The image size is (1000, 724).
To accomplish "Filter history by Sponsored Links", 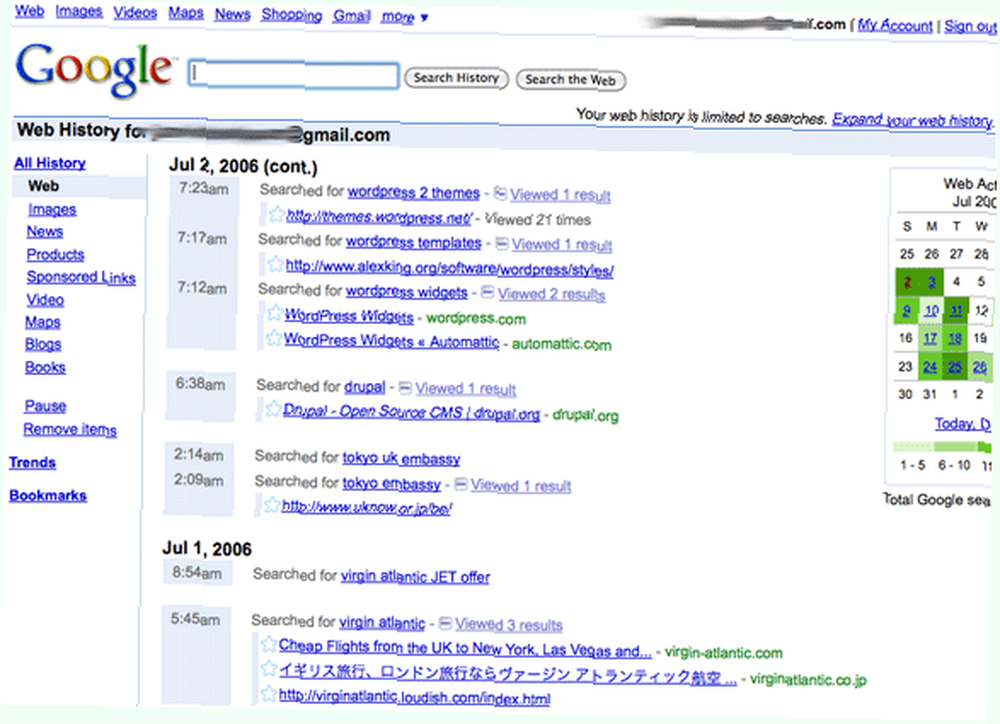I will pos(81,277).
